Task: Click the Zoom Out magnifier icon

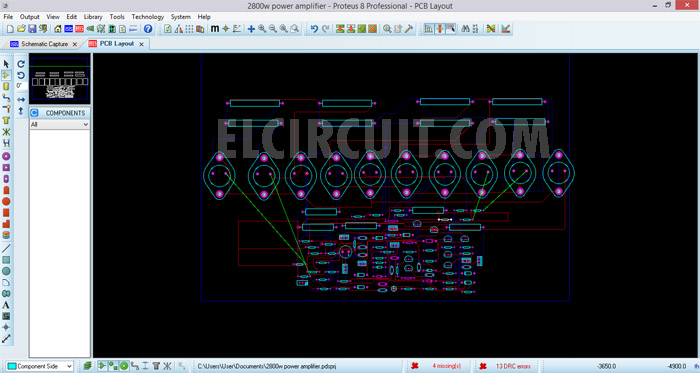Action: click(273, 29)
